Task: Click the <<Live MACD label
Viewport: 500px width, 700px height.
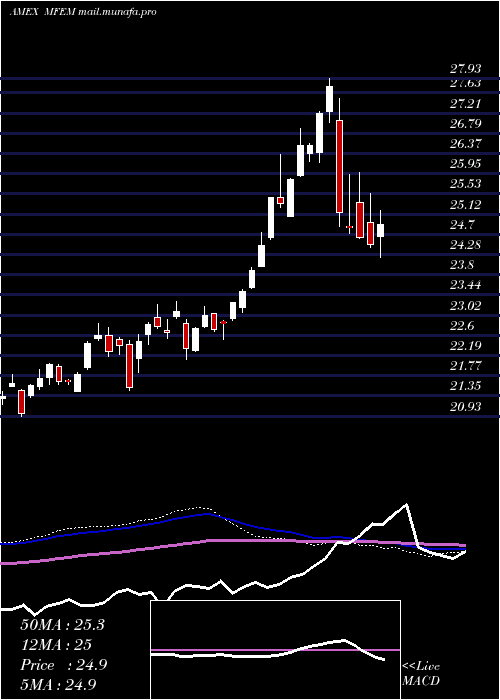Action: click(421, 674)
